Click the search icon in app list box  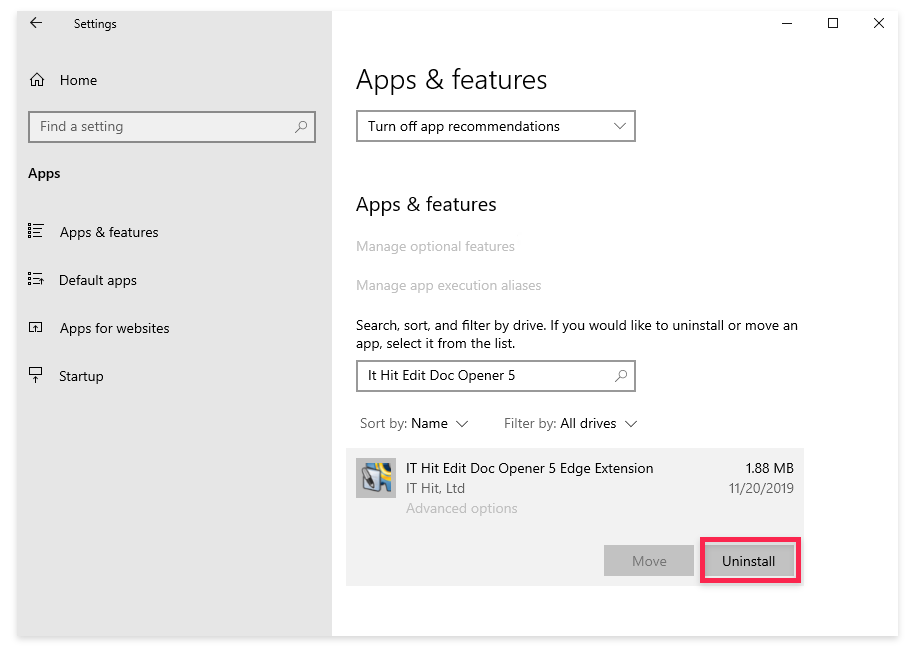(621, 376)
